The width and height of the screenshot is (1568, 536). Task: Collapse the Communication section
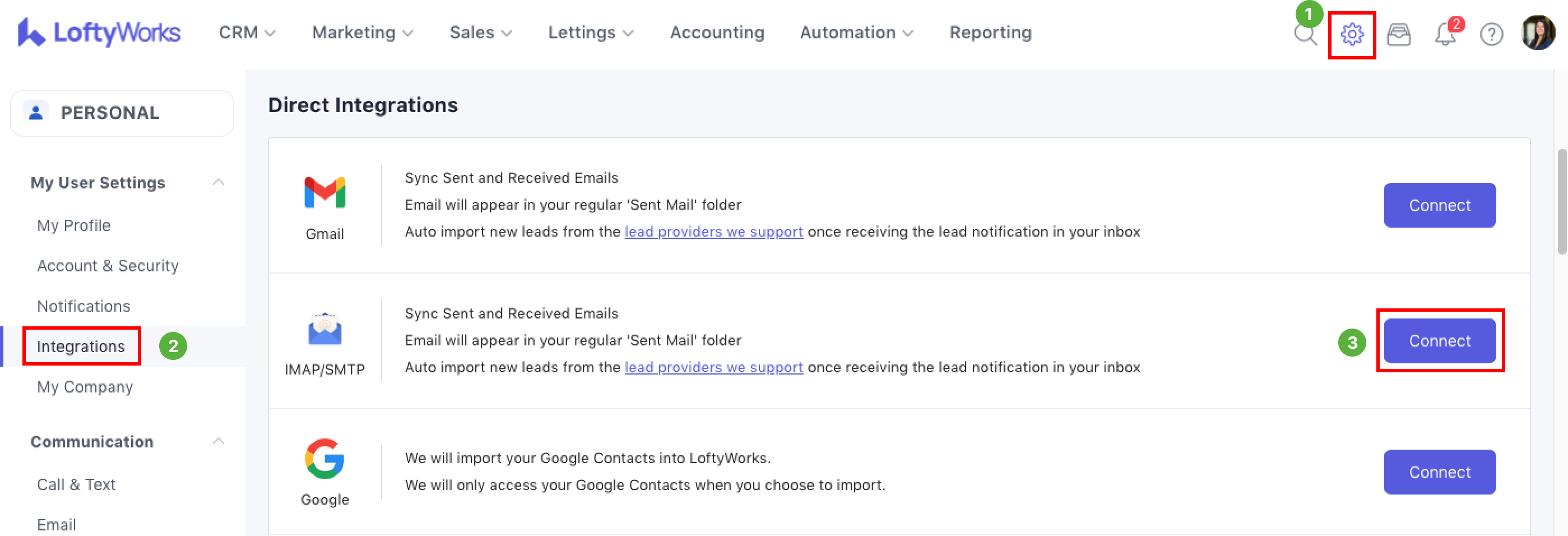[x=219, y=442]
